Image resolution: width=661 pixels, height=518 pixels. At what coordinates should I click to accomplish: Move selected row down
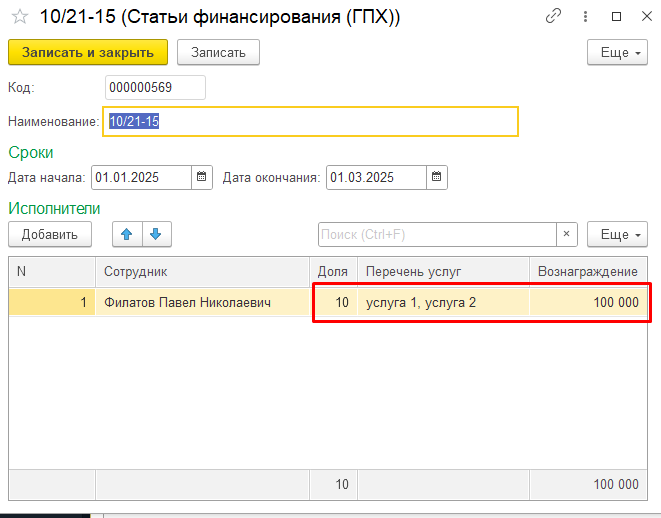[x=156, y=234]
